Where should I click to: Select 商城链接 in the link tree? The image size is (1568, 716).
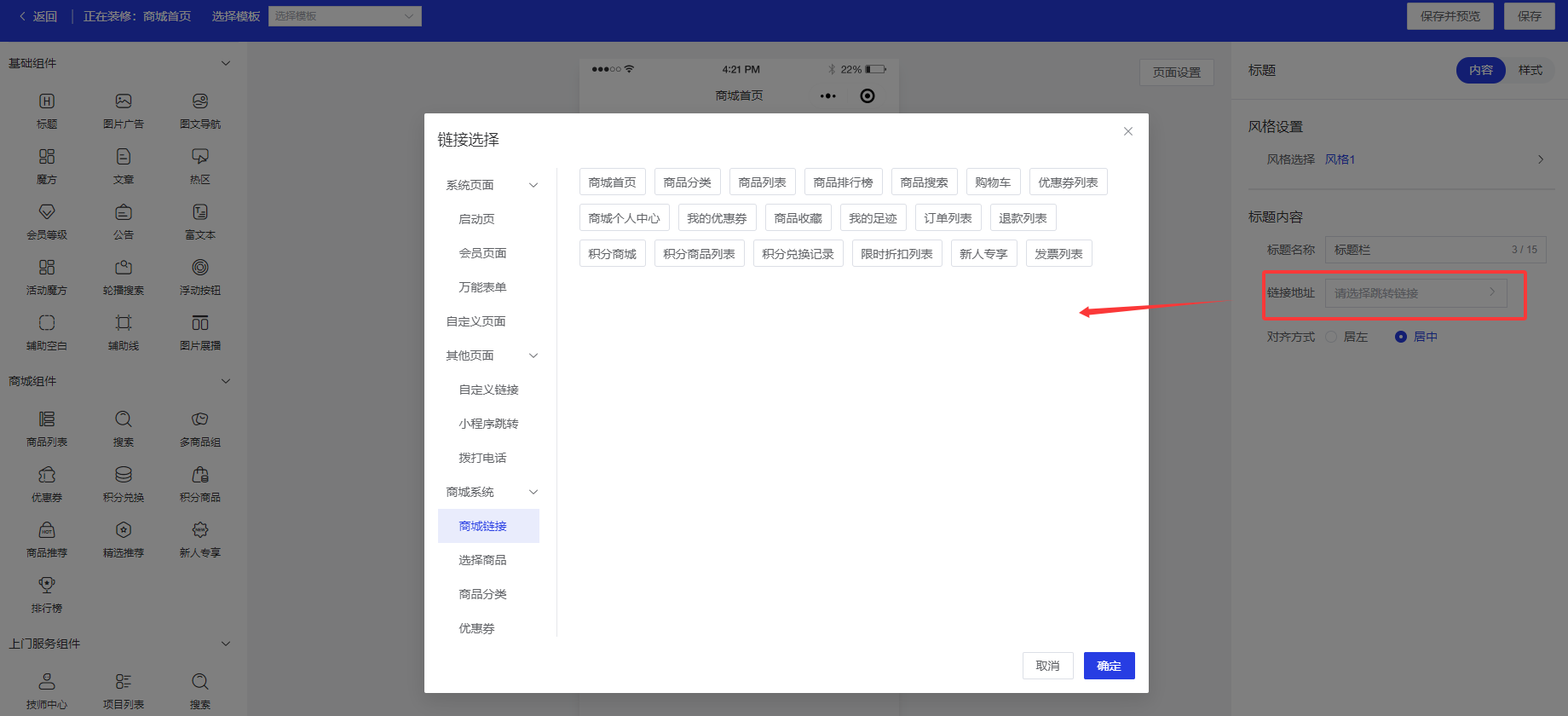[483, 526]
